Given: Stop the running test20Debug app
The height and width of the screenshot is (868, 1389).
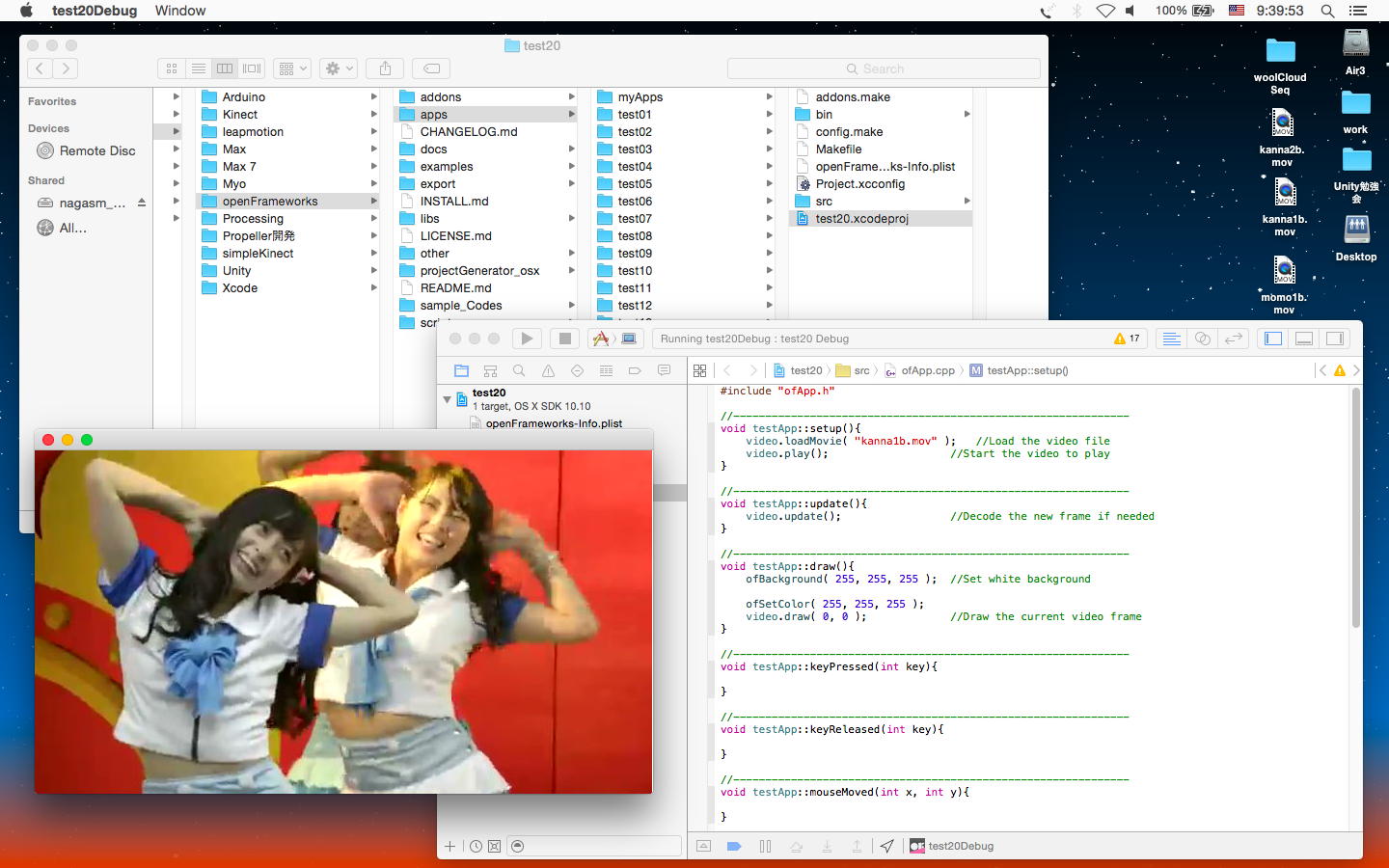Looking at the screenshot, I should [x=564, y=339].
